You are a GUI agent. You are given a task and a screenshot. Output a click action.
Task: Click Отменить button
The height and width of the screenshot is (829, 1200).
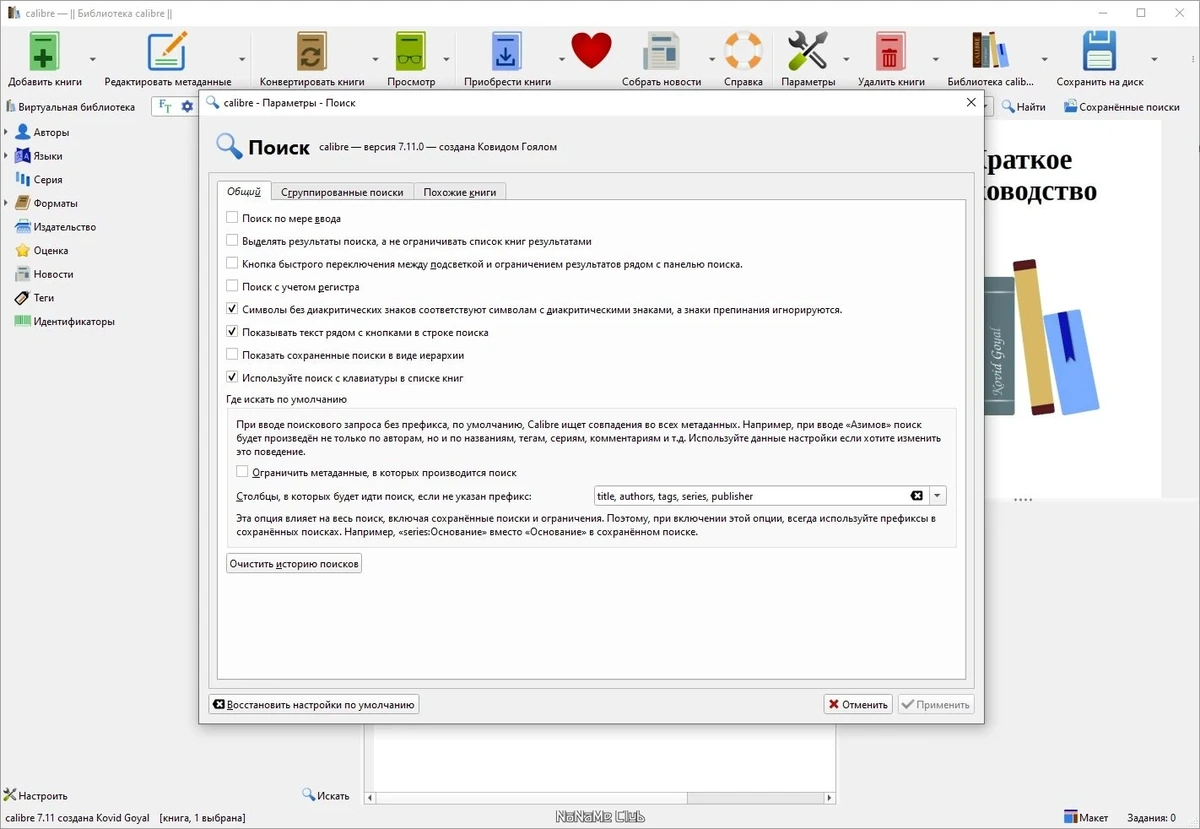coord(858,704)
